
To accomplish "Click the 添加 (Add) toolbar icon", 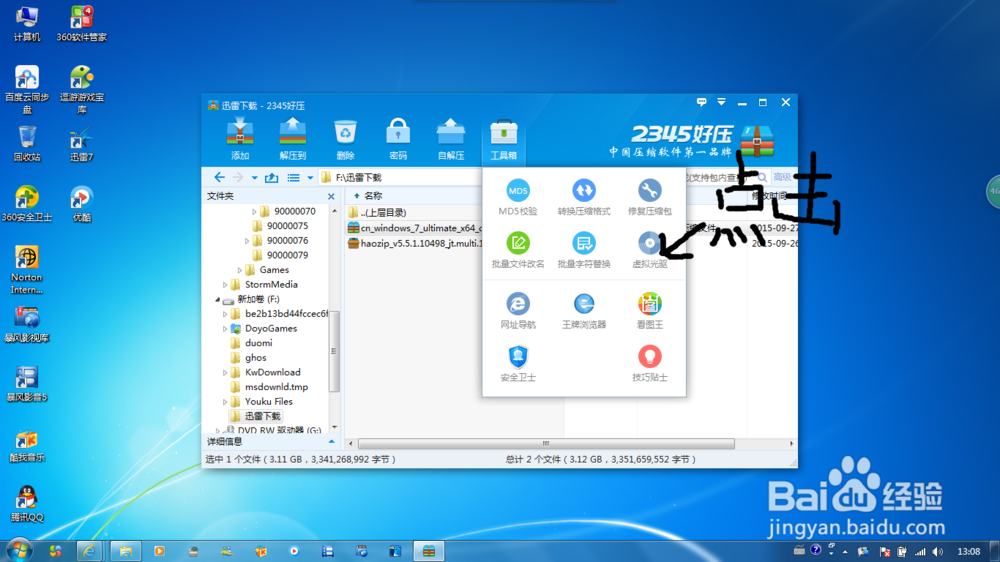I will (240, 138).
